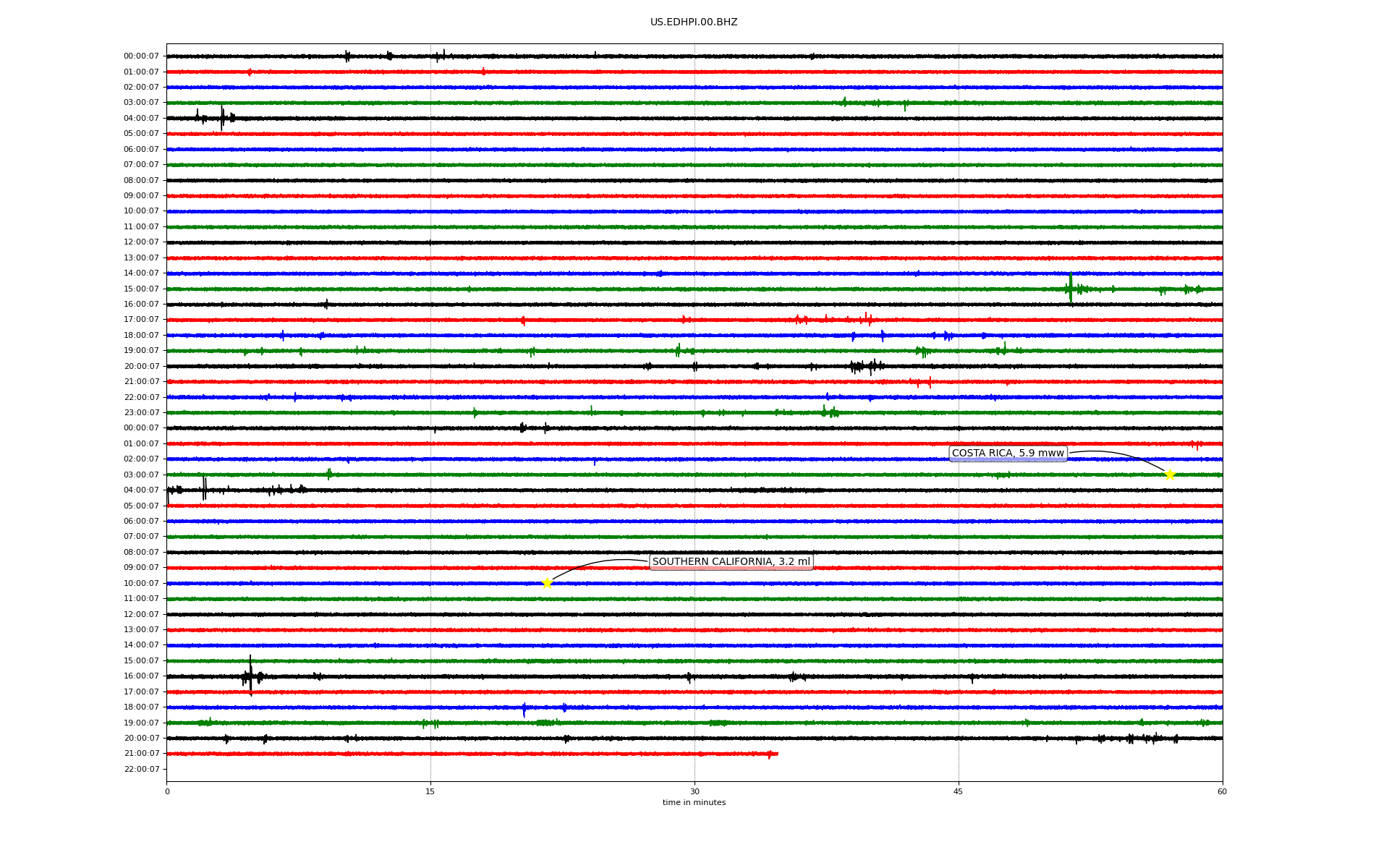Click the yellow star marking Costa Rica earthquake
1389x868 pixels.
1170,475
